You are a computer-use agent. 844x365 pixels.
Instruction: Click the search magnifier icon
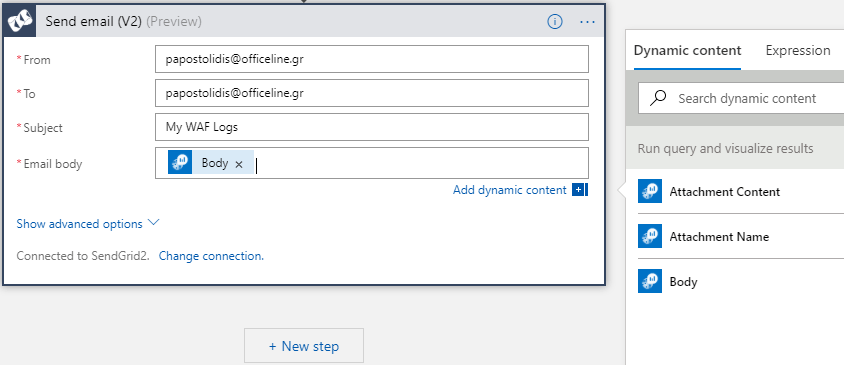click(x=658, y=98)
